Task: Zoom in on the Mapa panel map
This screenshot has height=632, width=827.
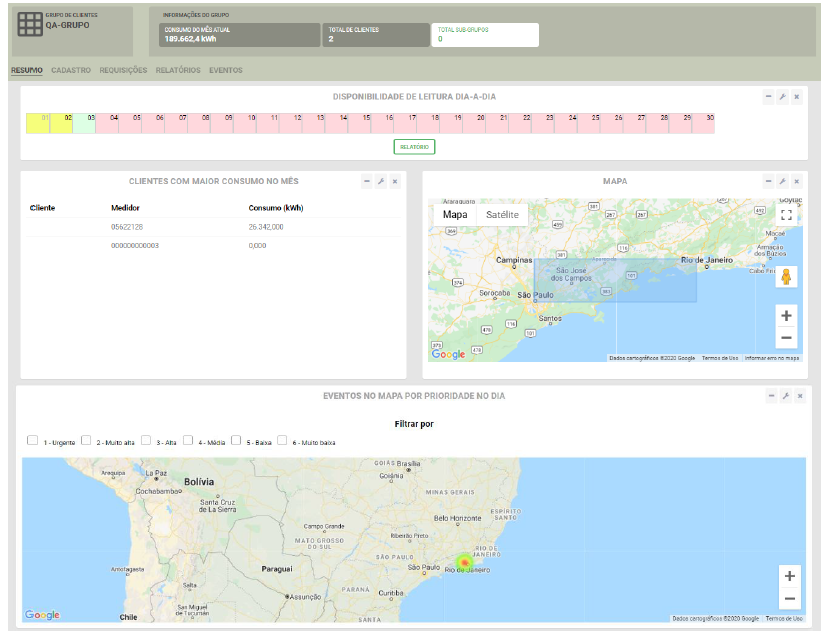Action: 786,315
